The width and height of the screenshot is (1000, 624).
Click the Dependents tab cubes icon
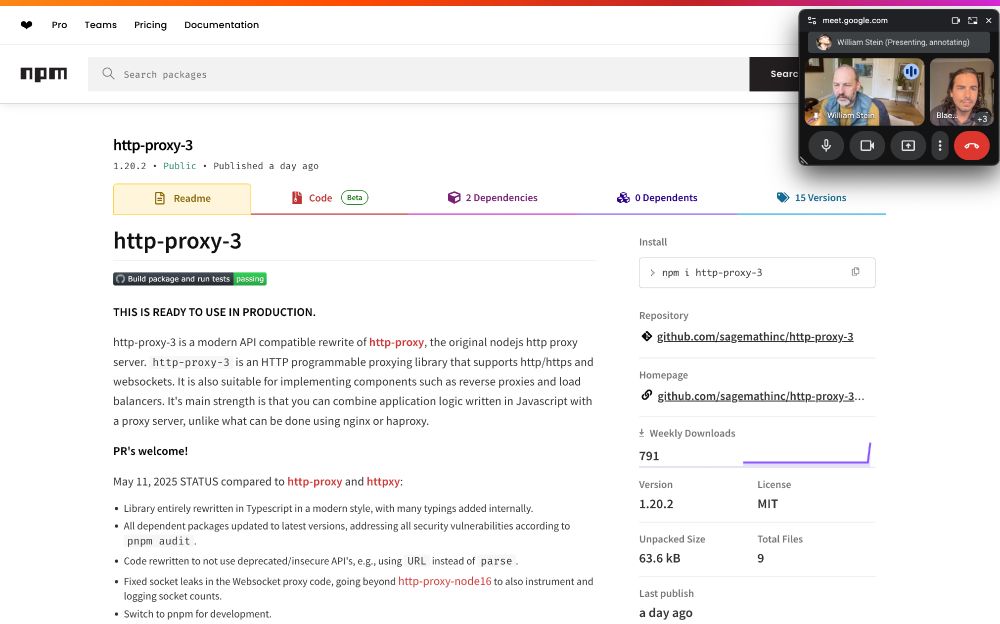623,198
